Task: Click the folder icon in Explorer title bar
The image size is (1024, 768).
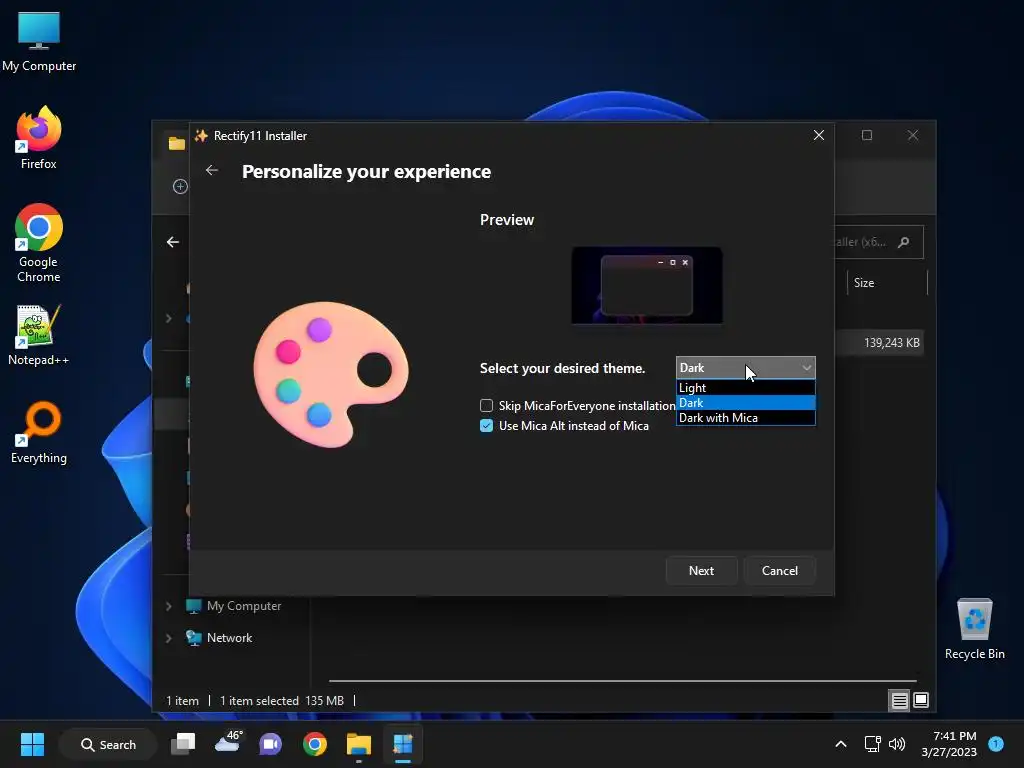Action: pos(176,143)
